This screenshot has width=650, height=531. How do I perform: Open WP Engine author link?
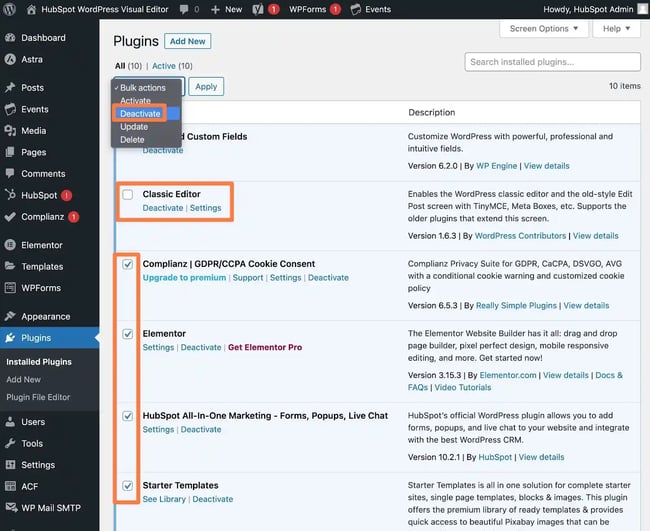497,166
